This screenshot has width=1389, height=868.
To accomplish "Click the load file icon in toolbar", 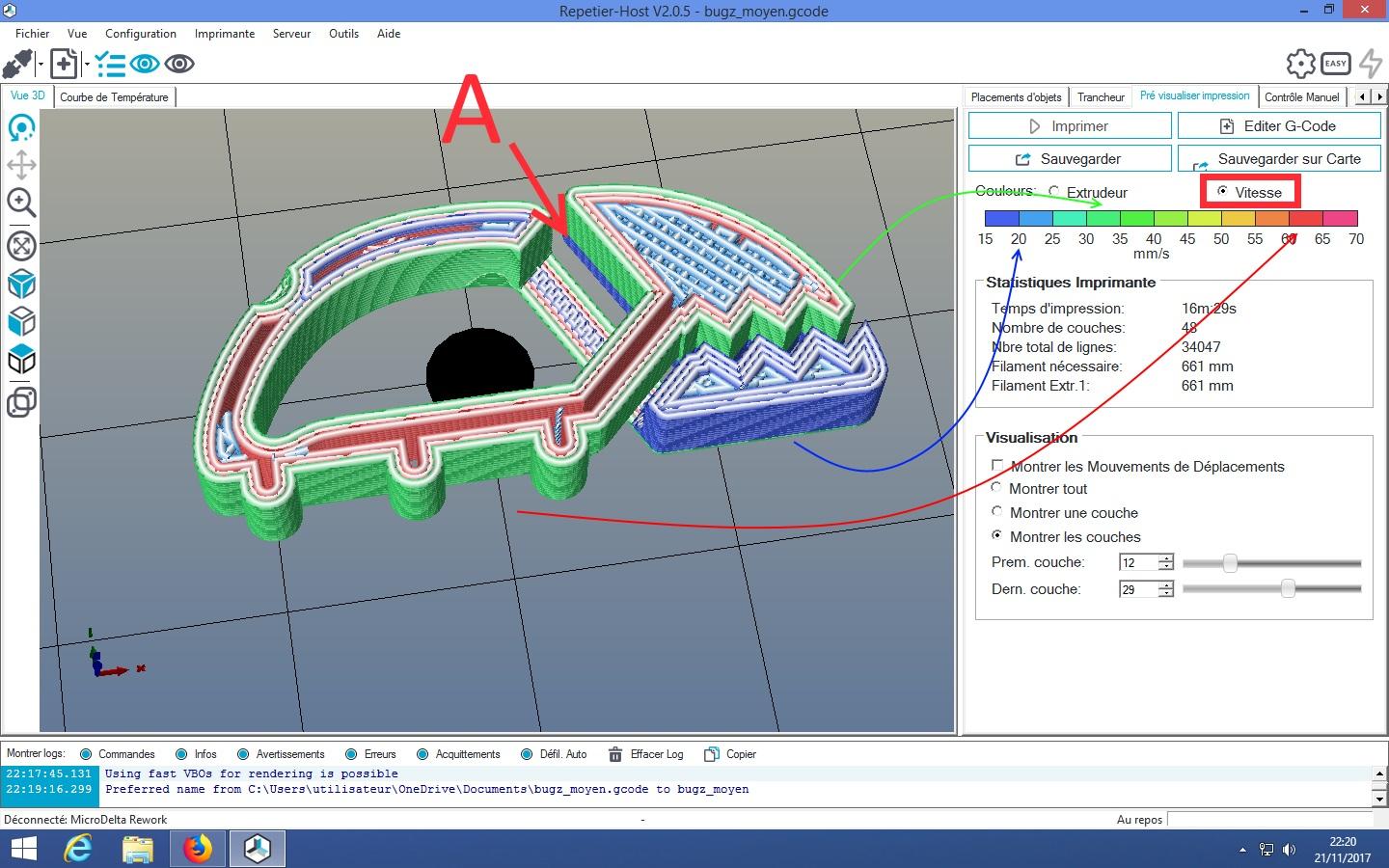I will [x=64, y=65].
